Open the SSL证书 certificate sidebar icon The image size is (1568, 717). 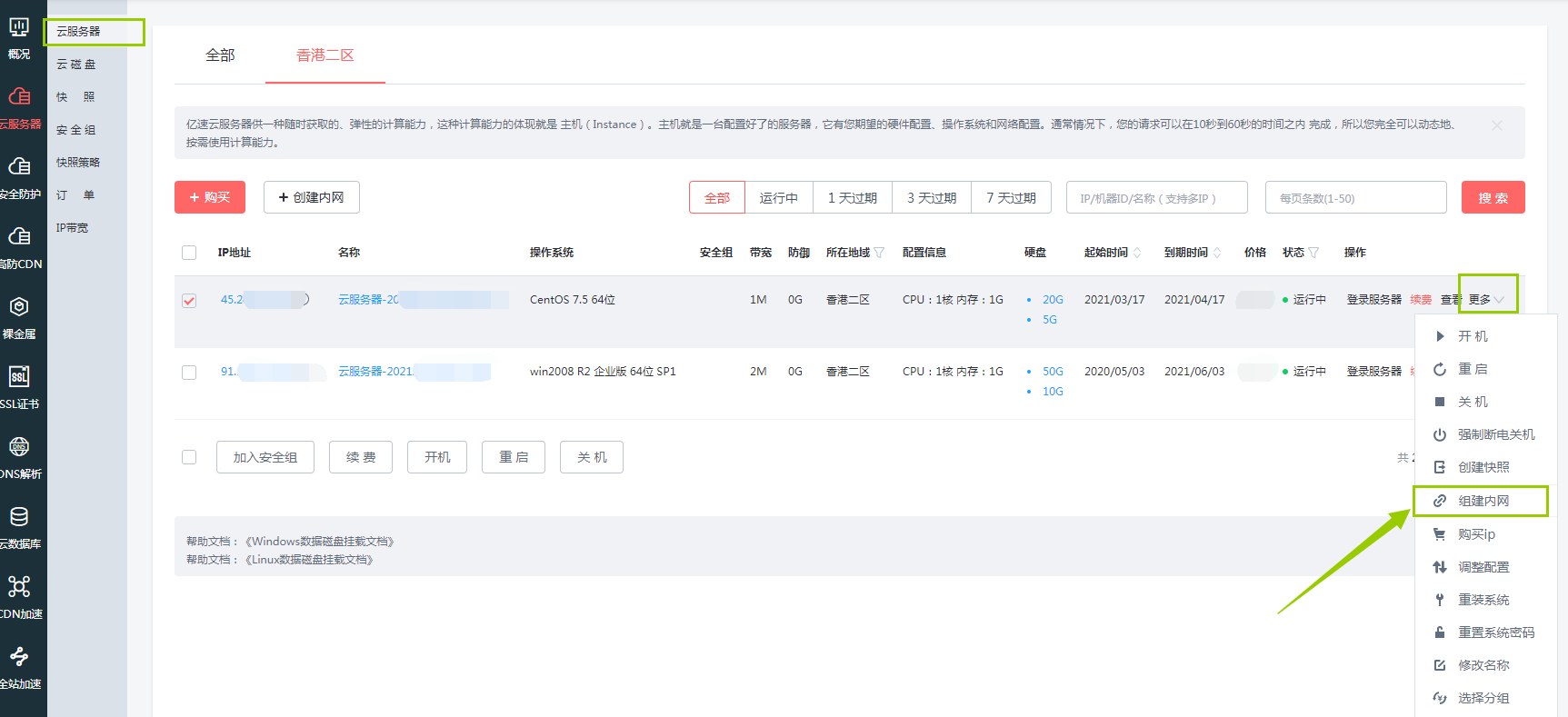(19, 376)
